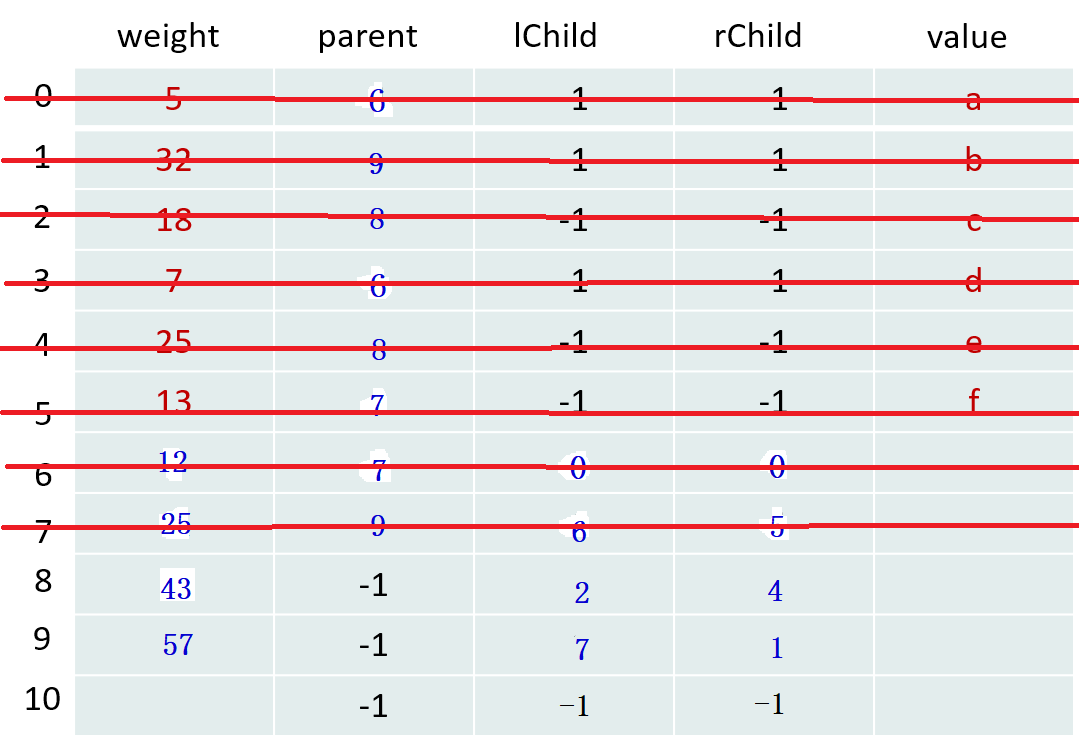Select the parent column header

pos(368,37)
